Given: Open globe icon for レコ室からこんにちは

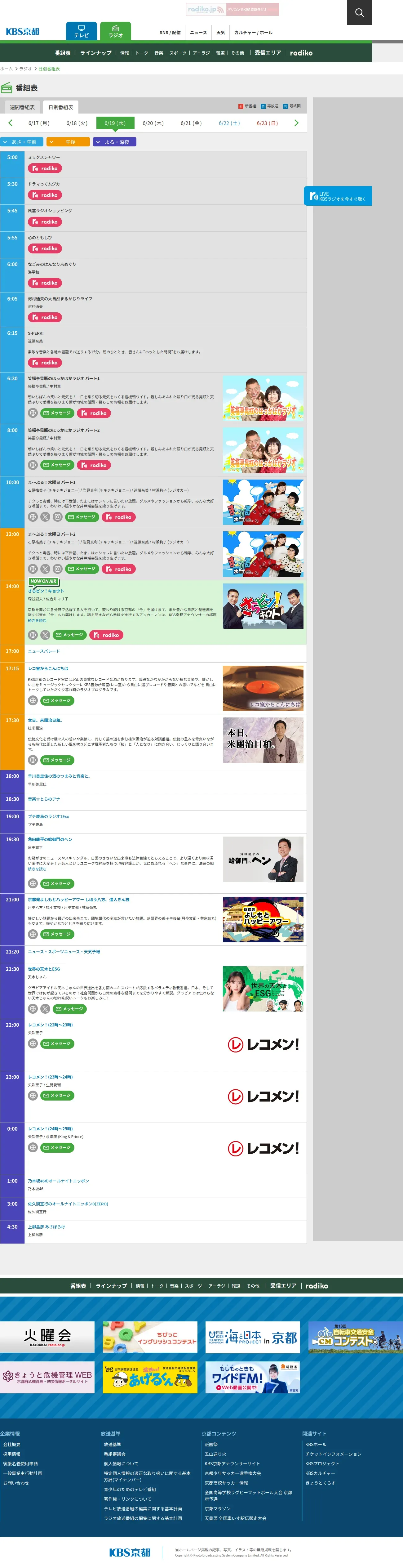Looking at the screenshot, I should coord(33,701).
